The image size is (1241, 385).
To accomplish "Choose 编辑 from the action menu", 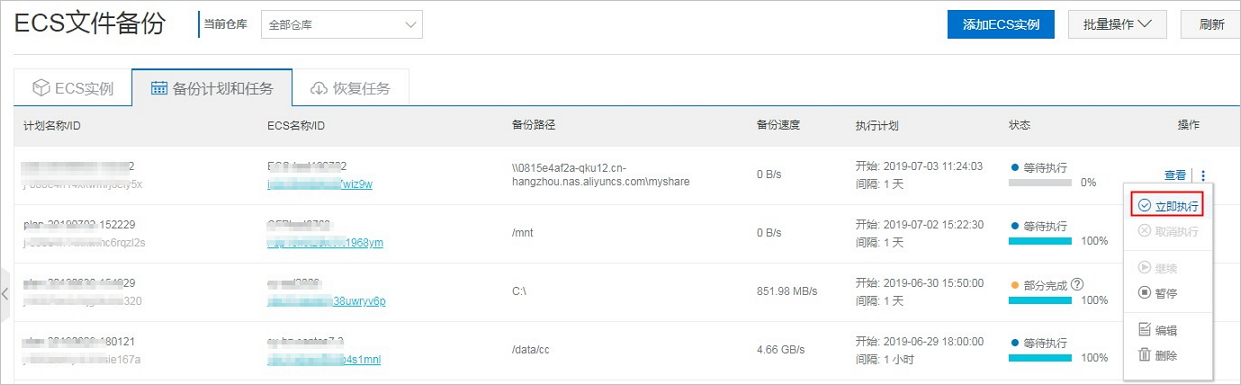I will (1158, 330).
